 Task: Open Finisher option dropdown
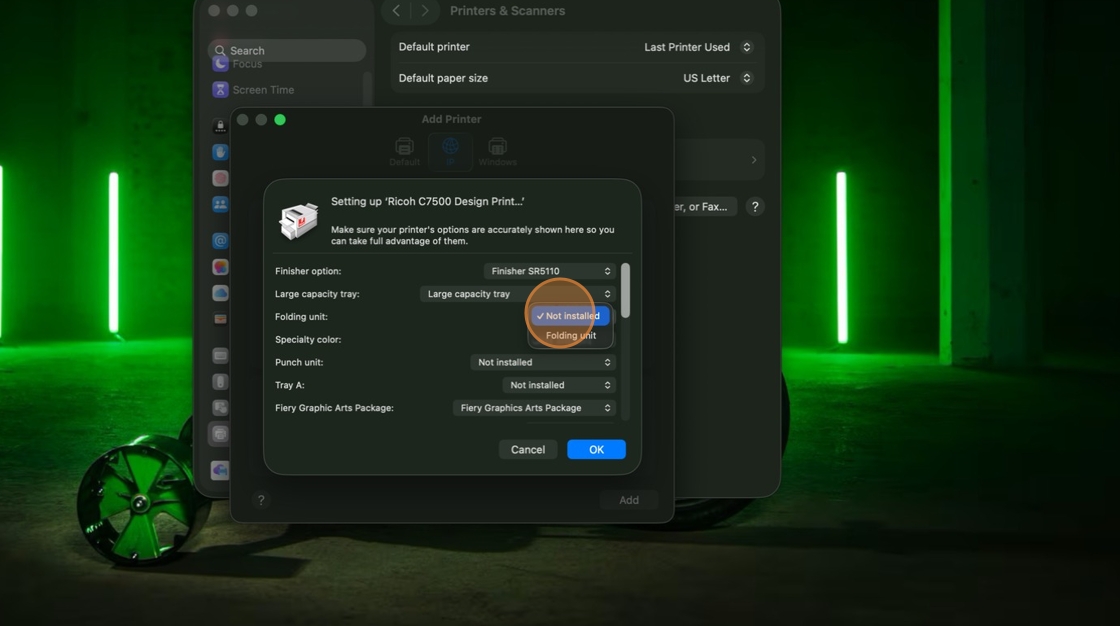coord(549,271)
